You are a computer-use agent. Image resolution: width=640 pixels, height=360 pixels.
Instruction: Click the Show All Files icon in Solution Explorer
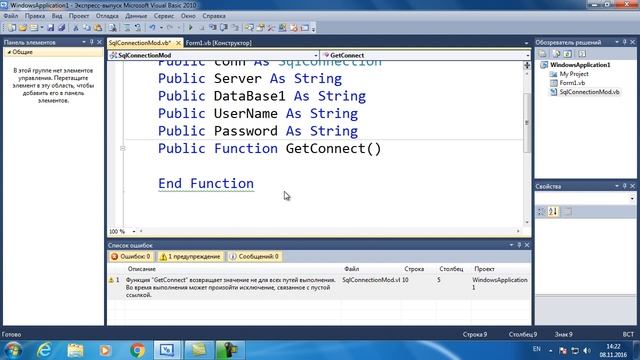tap(556, 54)
